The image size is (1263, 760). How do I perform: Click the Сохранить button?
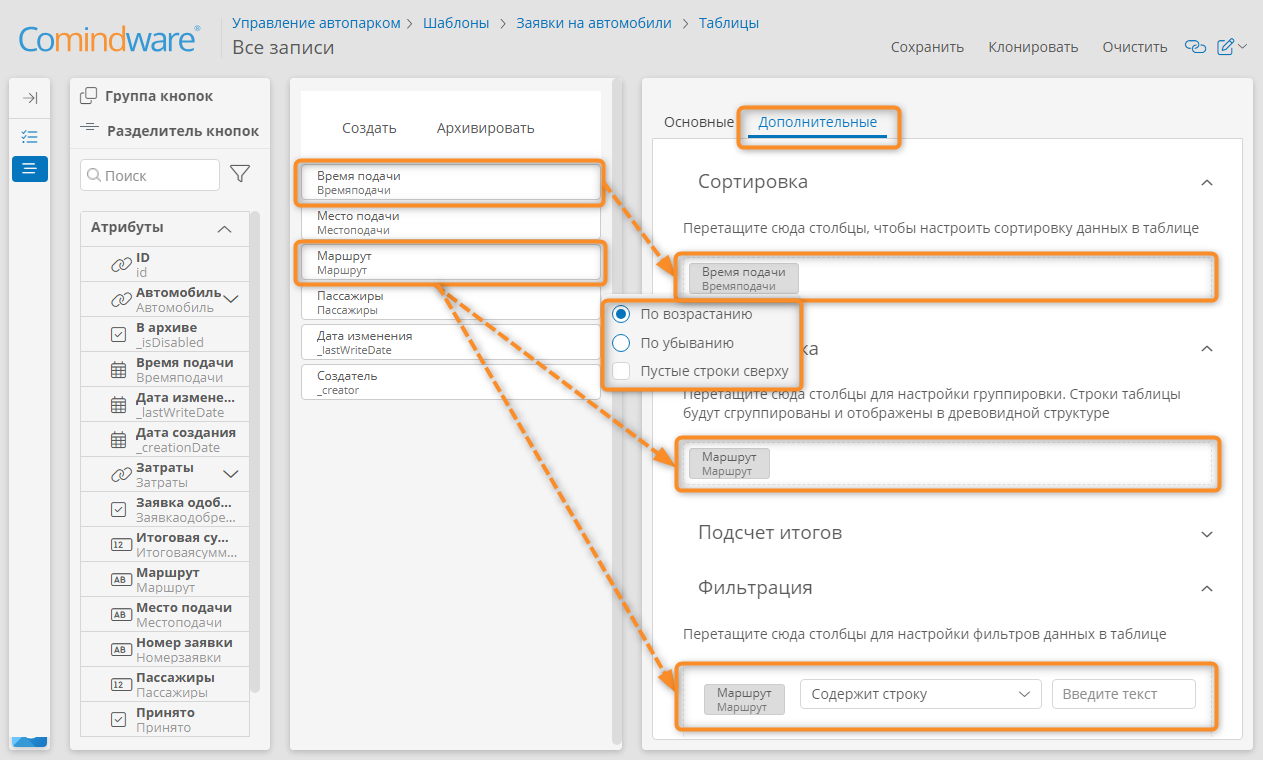pyautogui.click(x=927, y=46)
